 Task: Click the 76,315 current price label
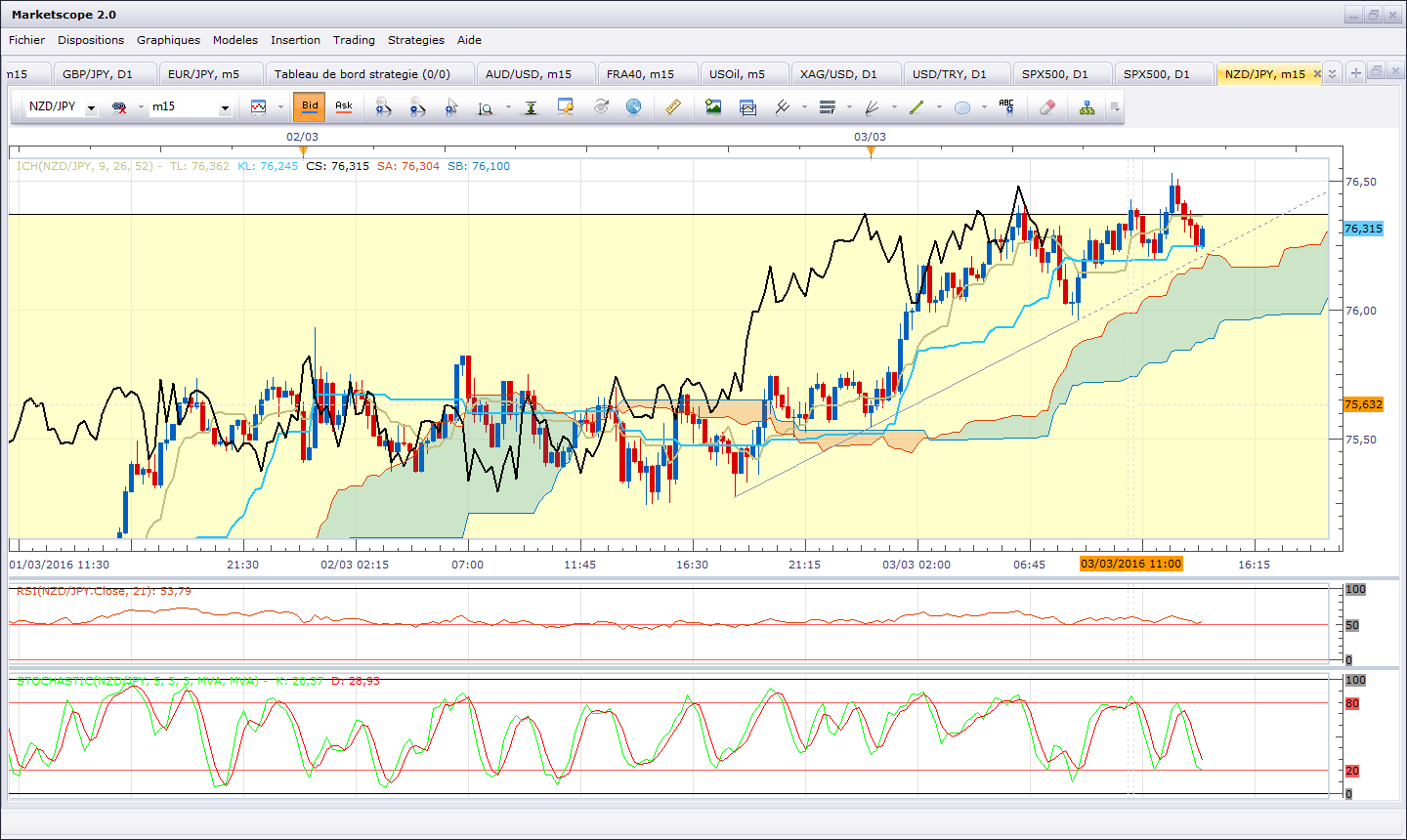pos(1363,229)
